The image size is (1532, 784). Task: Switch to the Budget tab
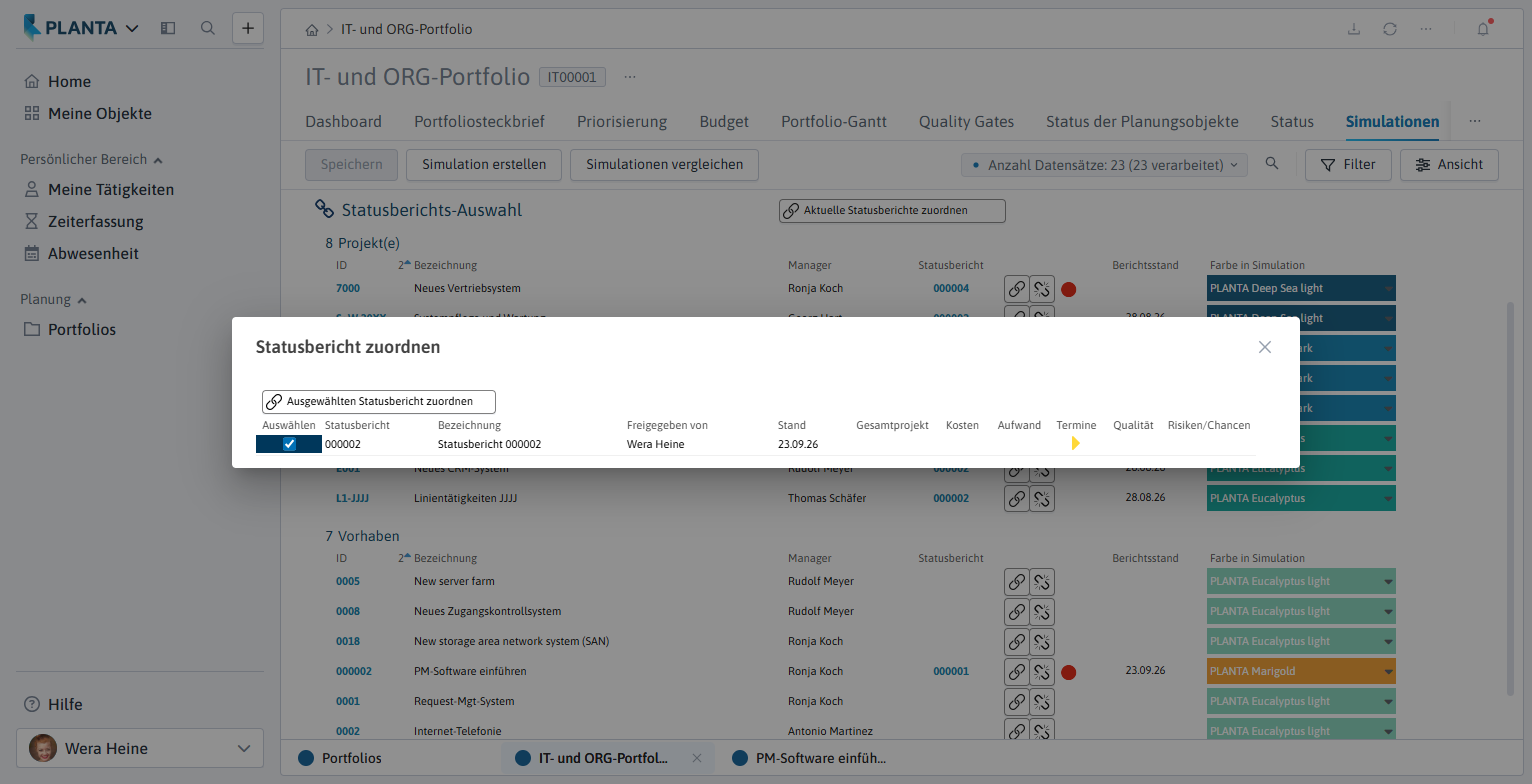[x=724, y=122]
